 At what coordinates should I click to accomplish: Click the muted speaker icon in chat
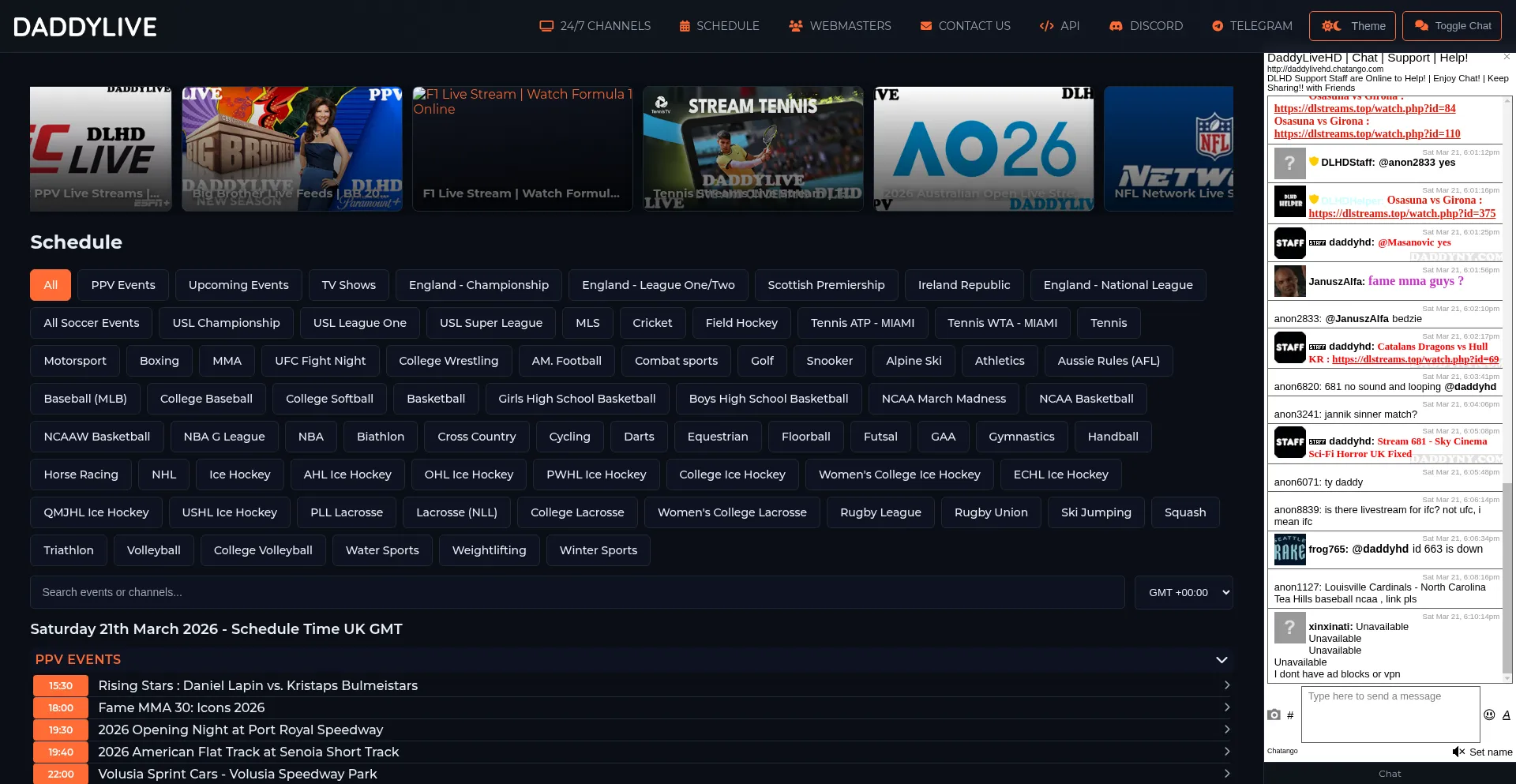(1458, 752)
